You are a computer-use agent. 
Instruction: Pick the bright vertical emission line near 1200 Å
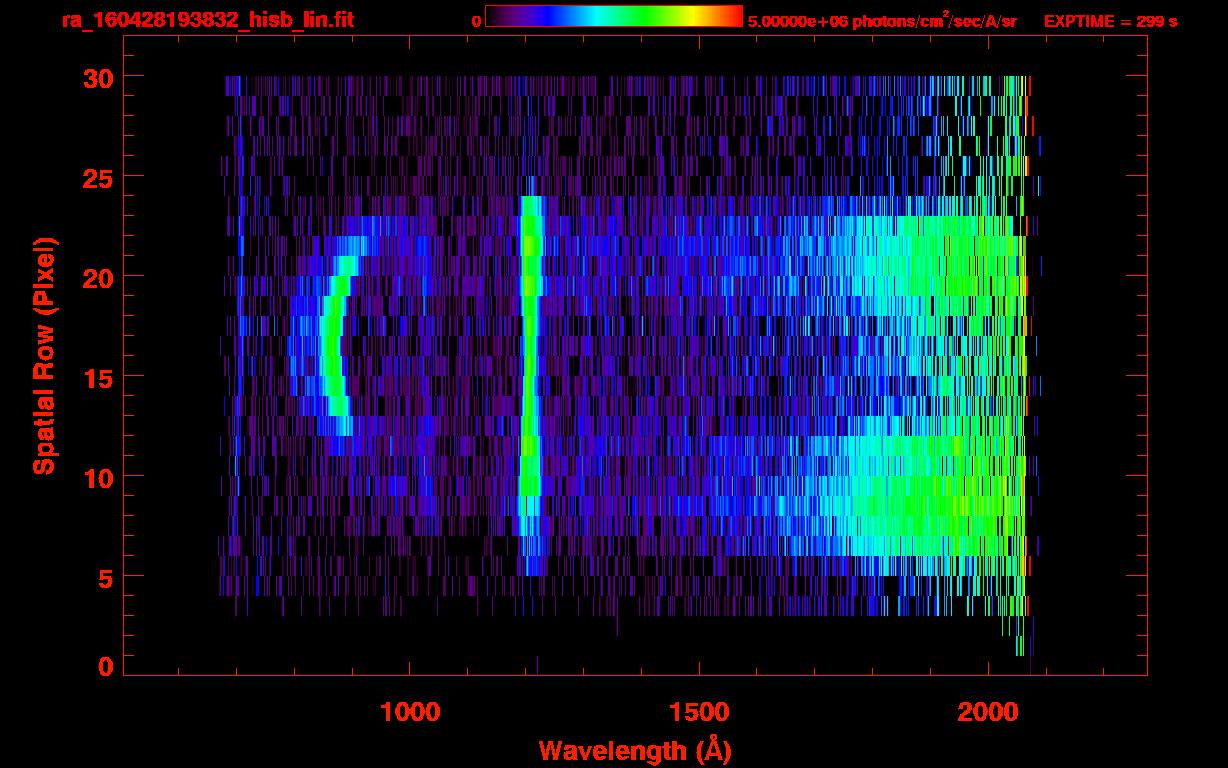pyautogui.click(x=529, y=350)
